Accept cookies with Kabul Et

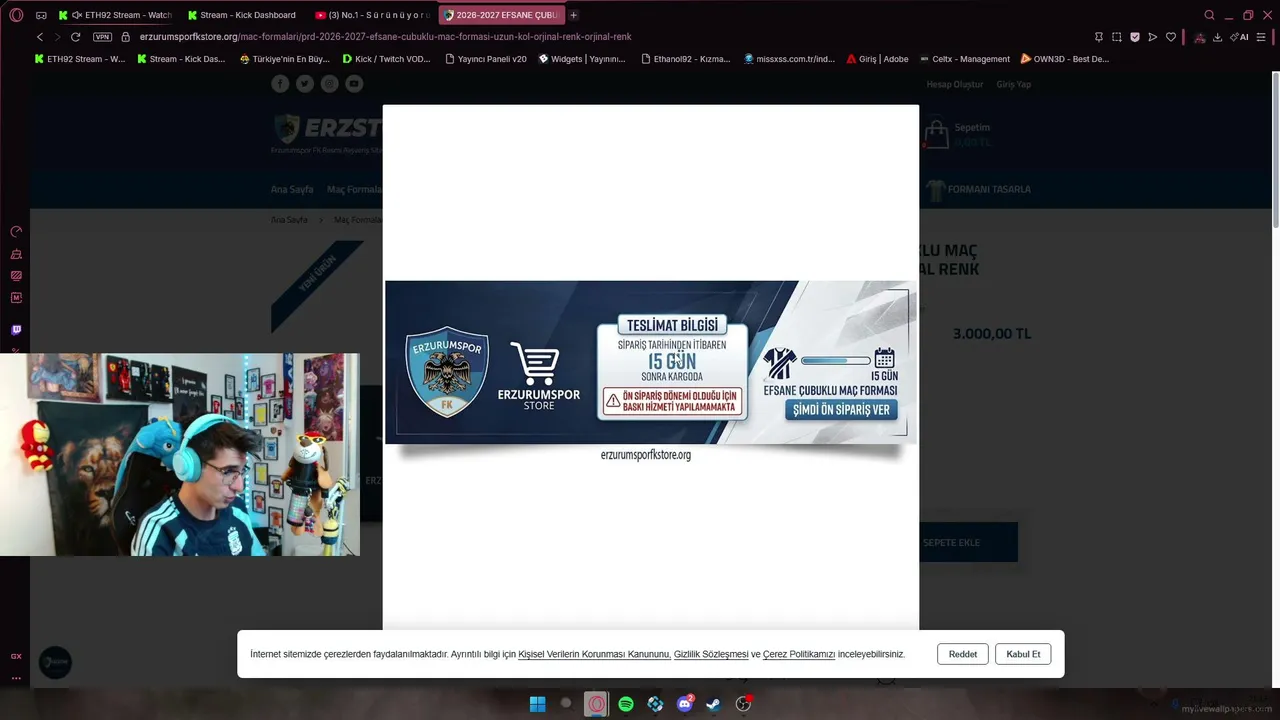[1023, 654]
